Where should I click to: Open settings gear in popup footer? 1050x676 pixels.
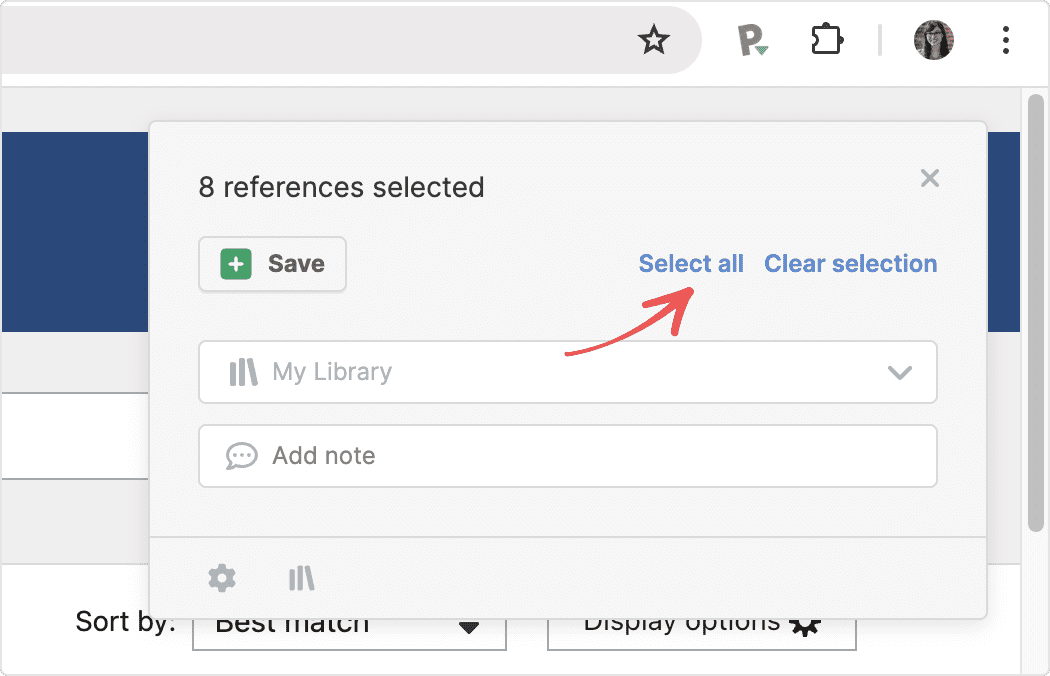(x=221, y=578)
